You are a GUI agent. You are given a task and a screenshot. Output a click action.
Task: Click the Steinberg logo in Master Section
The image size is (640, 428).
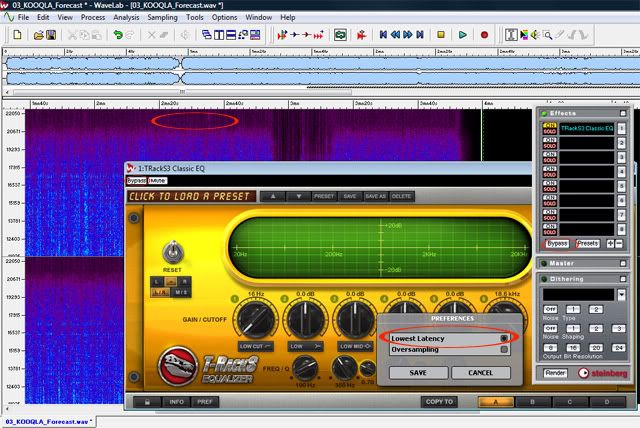point(602,373)
